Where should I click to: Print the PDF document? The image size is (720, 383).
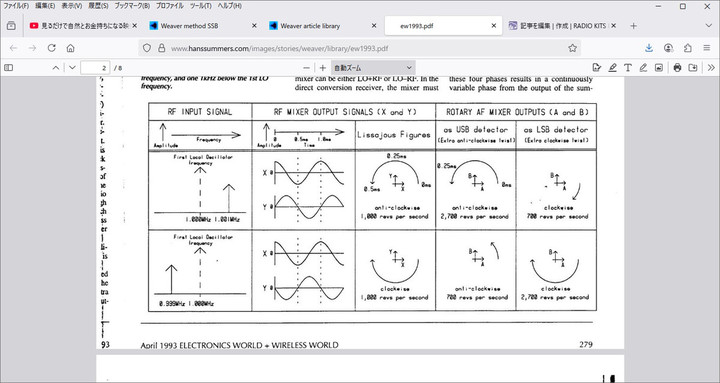point(677,68)
